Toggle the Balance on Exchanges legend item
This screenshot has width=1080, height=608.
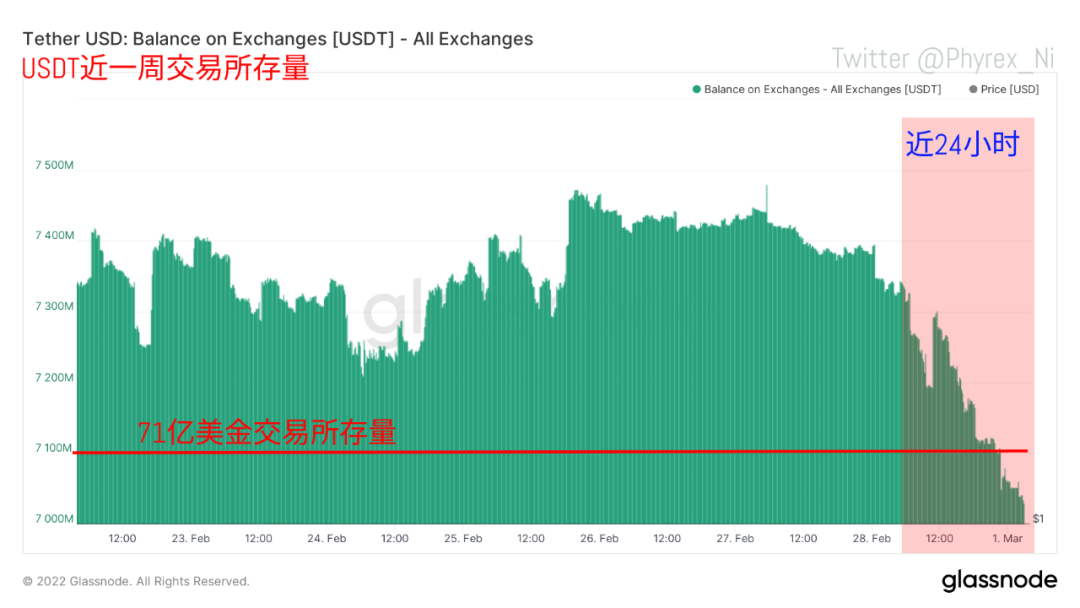point(817,90)
